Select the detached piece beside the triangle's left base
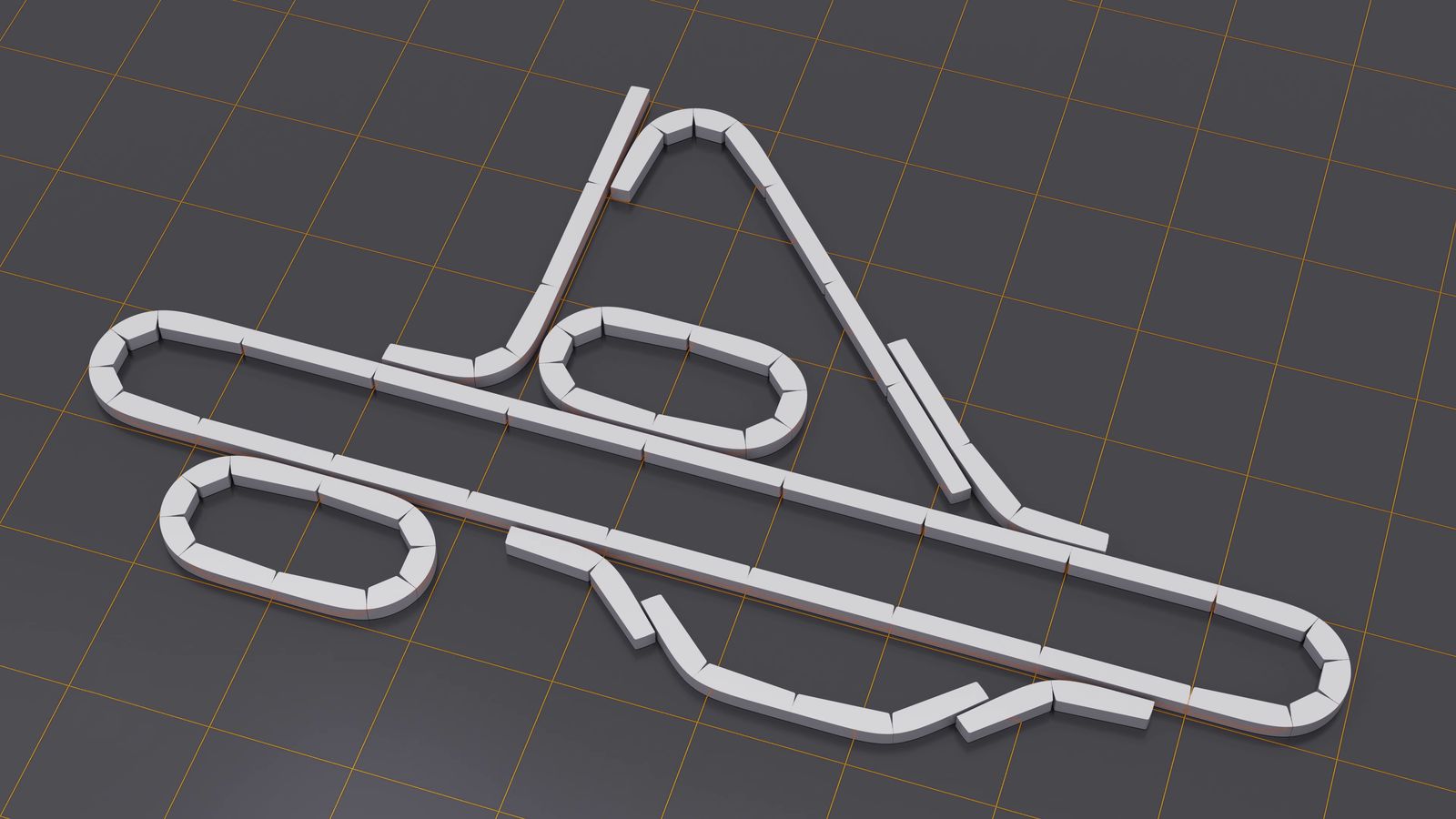The height and width of the screenshot is (819, 1456). [x=423, y=358]
